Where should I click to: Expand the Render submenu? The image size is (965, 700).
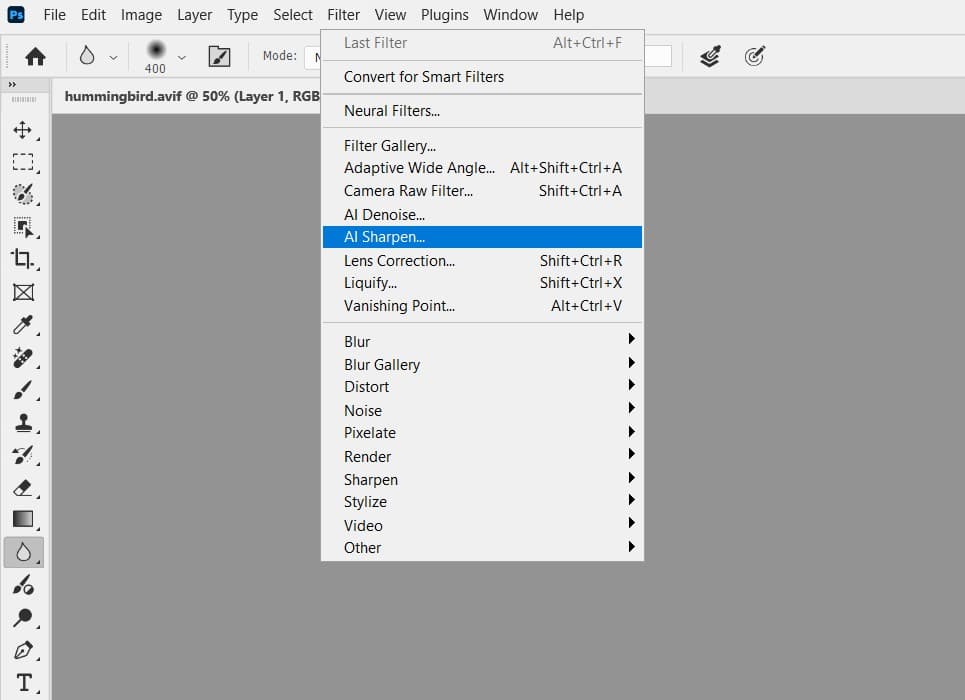point(482,456)
